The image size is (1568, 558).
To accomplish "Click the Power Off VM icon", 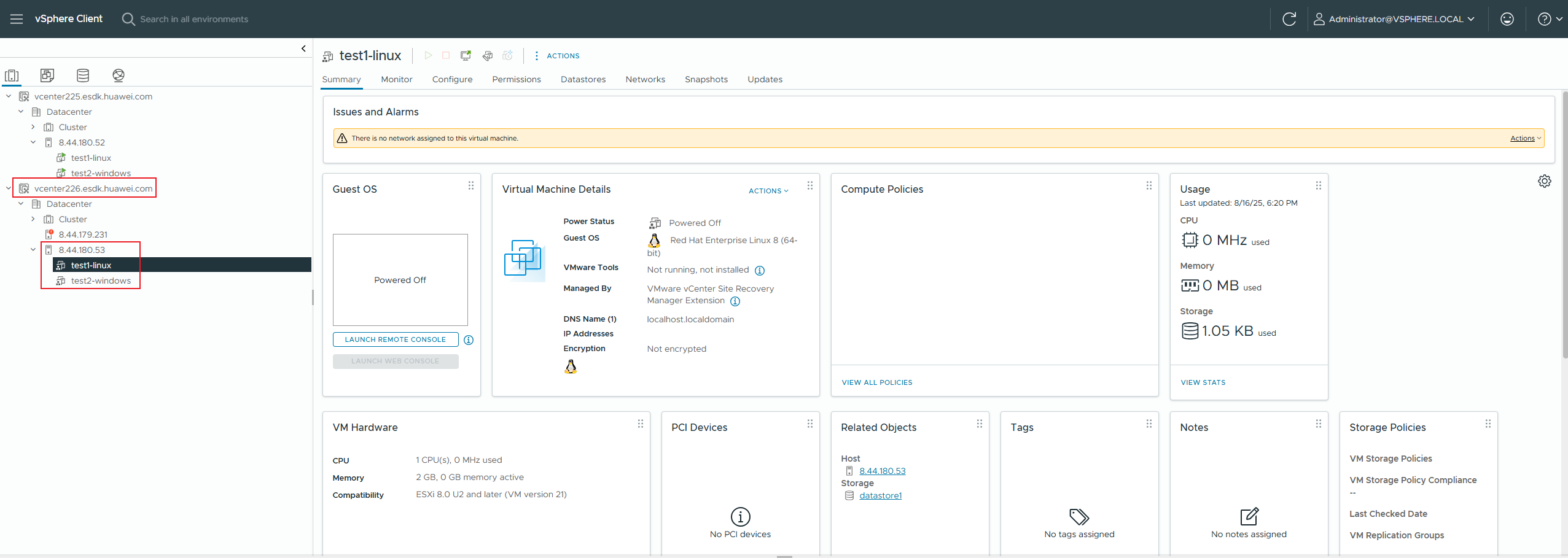I will tap(447, 55).
